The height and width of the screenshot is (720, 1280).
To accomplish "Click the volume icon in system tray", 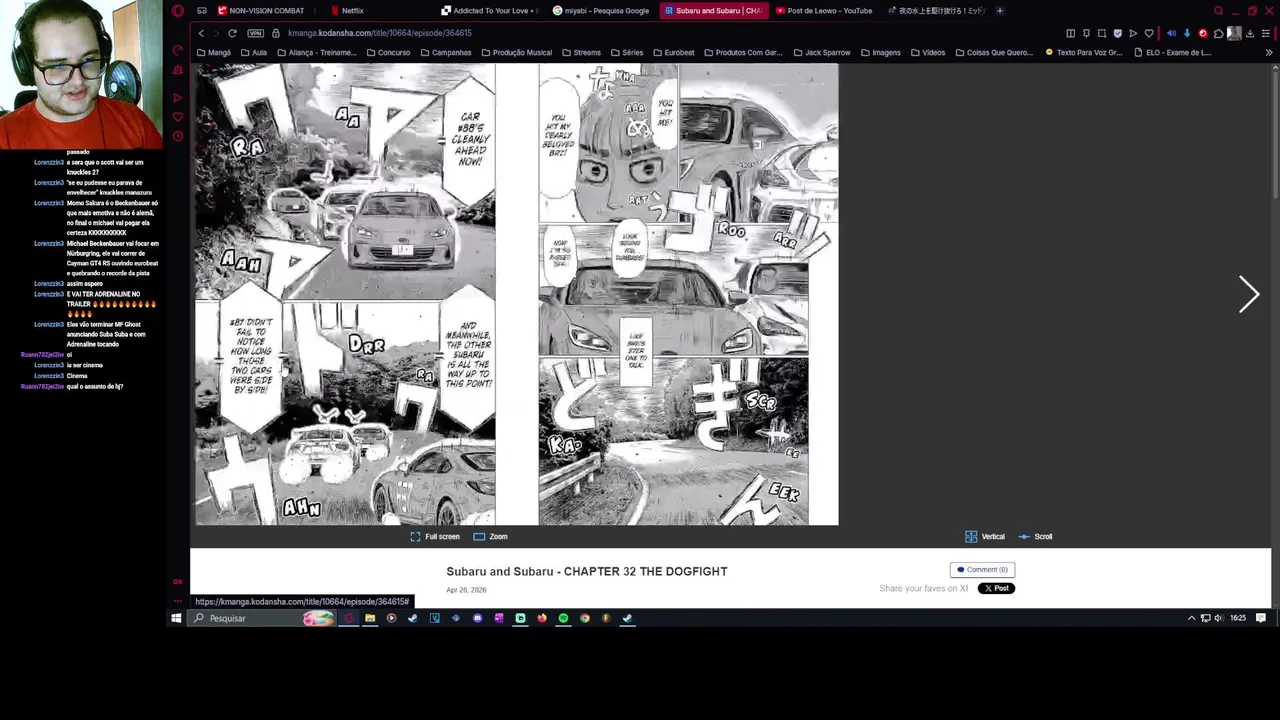I will (1218, 618).
